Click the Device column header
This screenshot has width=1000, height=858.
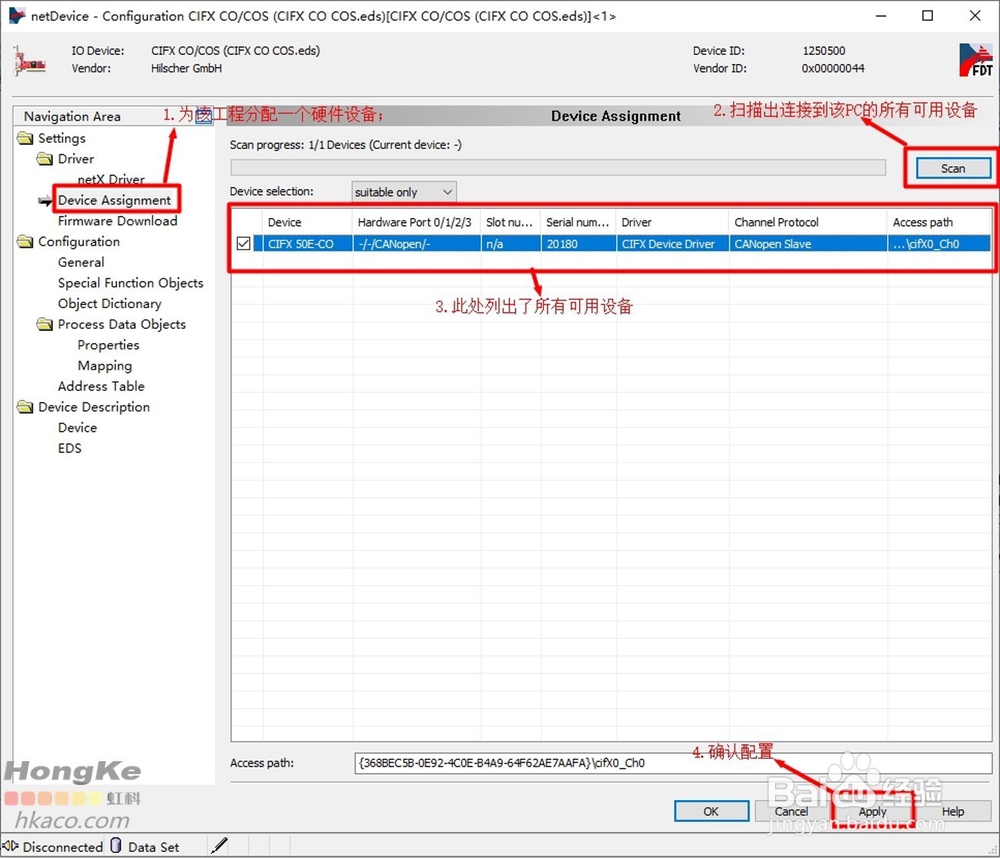pos(307,222)
